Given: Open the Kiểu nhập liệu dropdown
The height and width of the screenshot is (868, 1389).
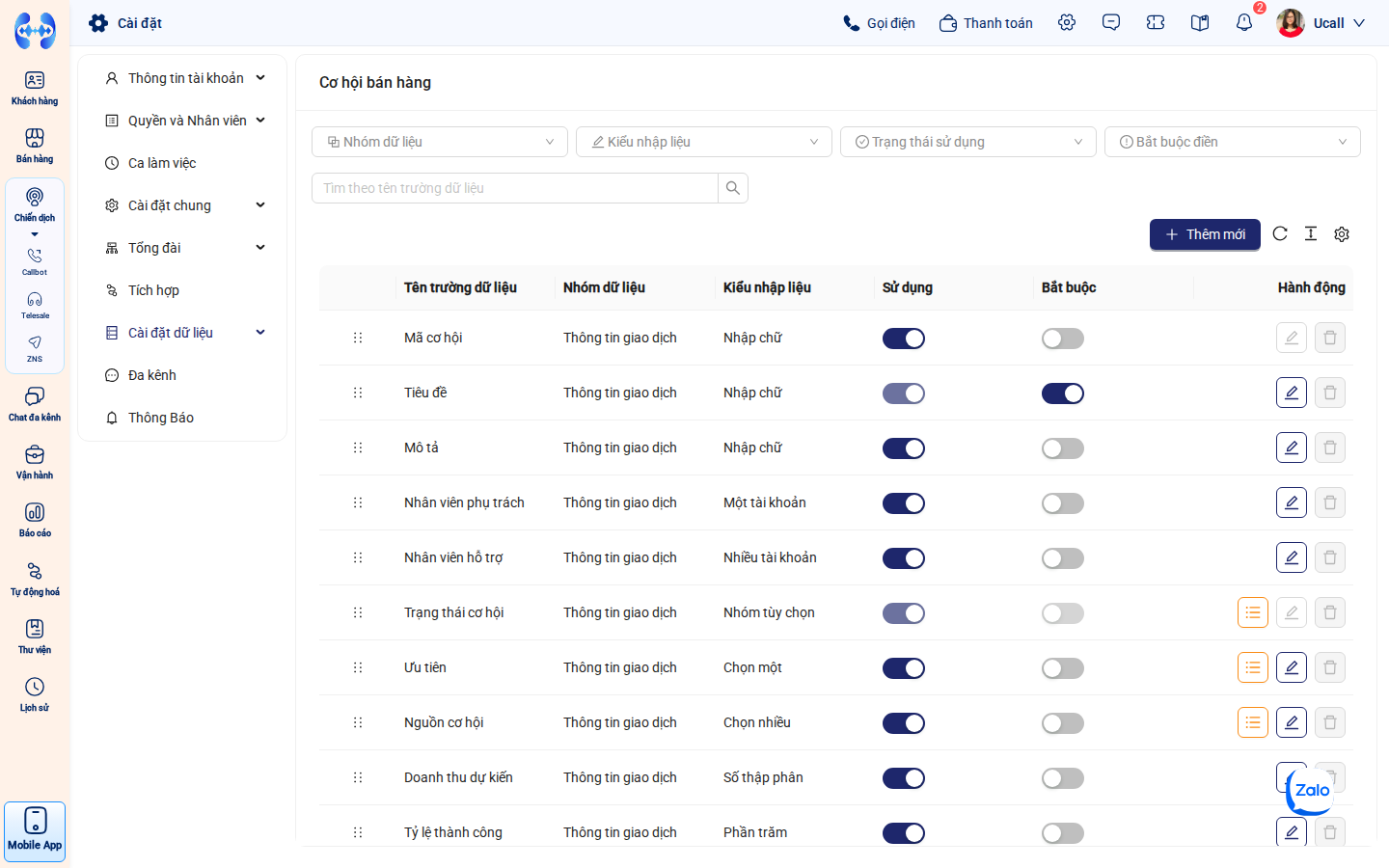Looking at the screenshot, I should point(704,142).
